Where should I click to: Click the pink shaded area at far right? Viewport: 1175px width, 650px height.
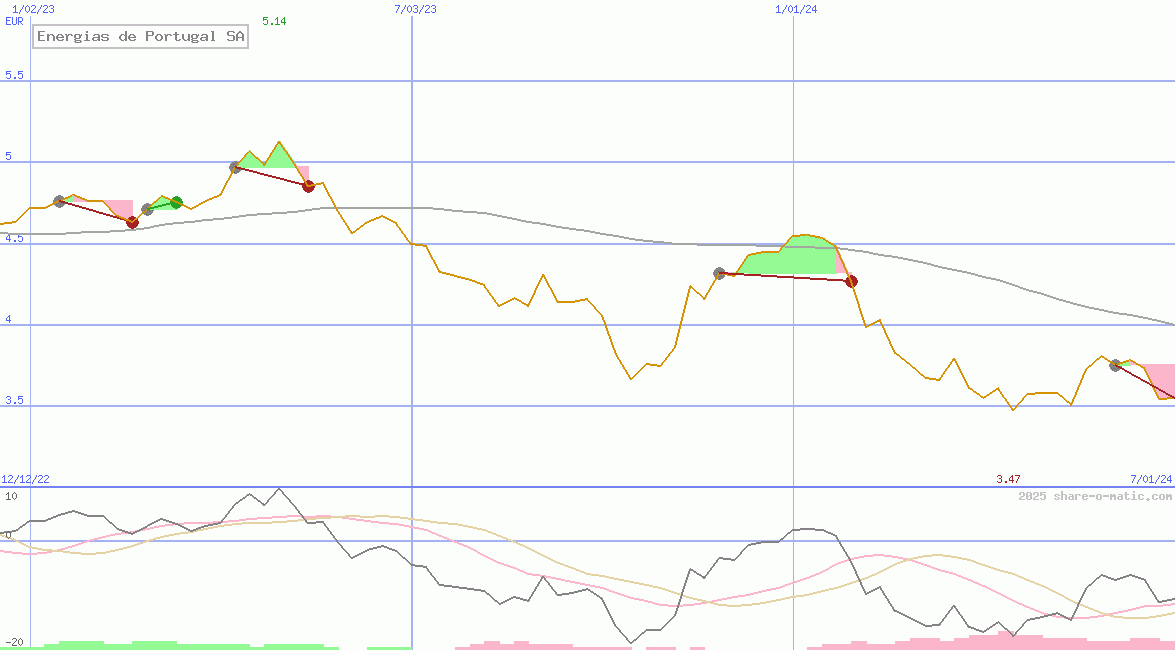click(1160, 378)
